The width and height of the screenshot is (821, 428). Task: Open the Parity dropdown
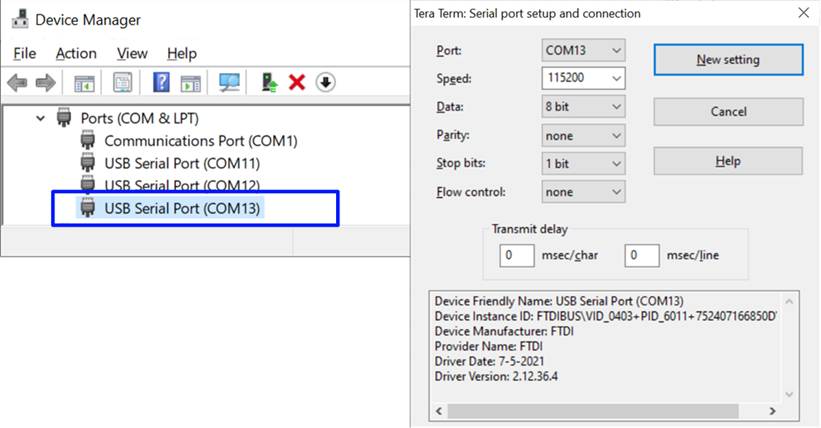tap(584, 135)
